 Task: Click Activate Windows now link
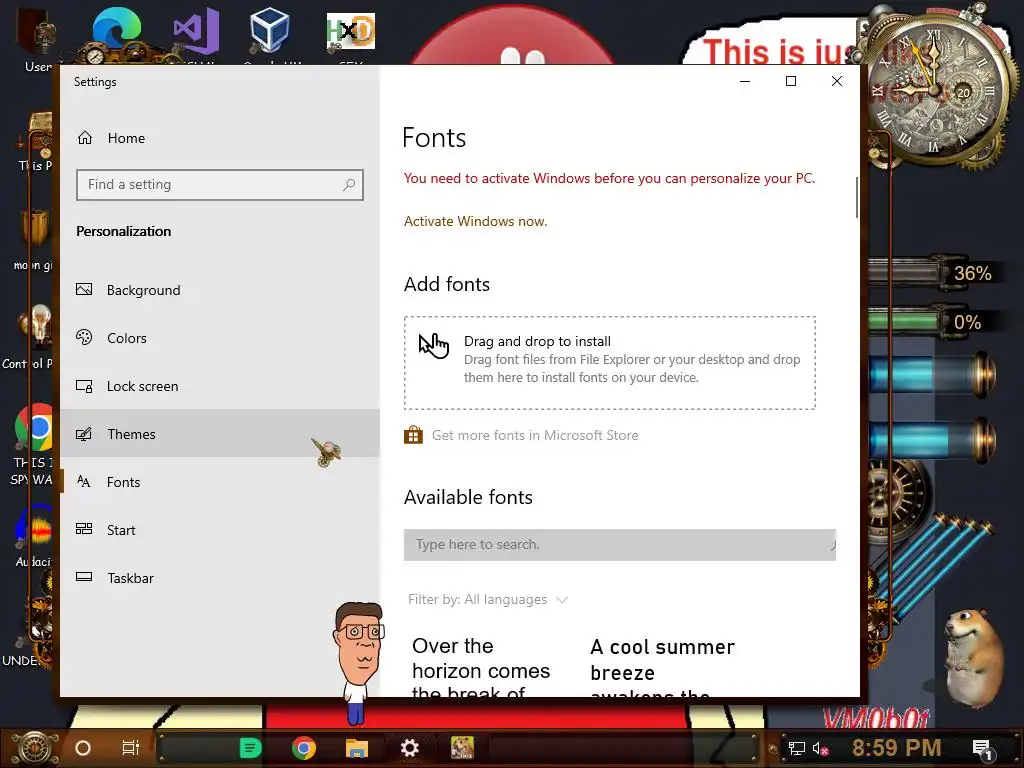[475, 221]
